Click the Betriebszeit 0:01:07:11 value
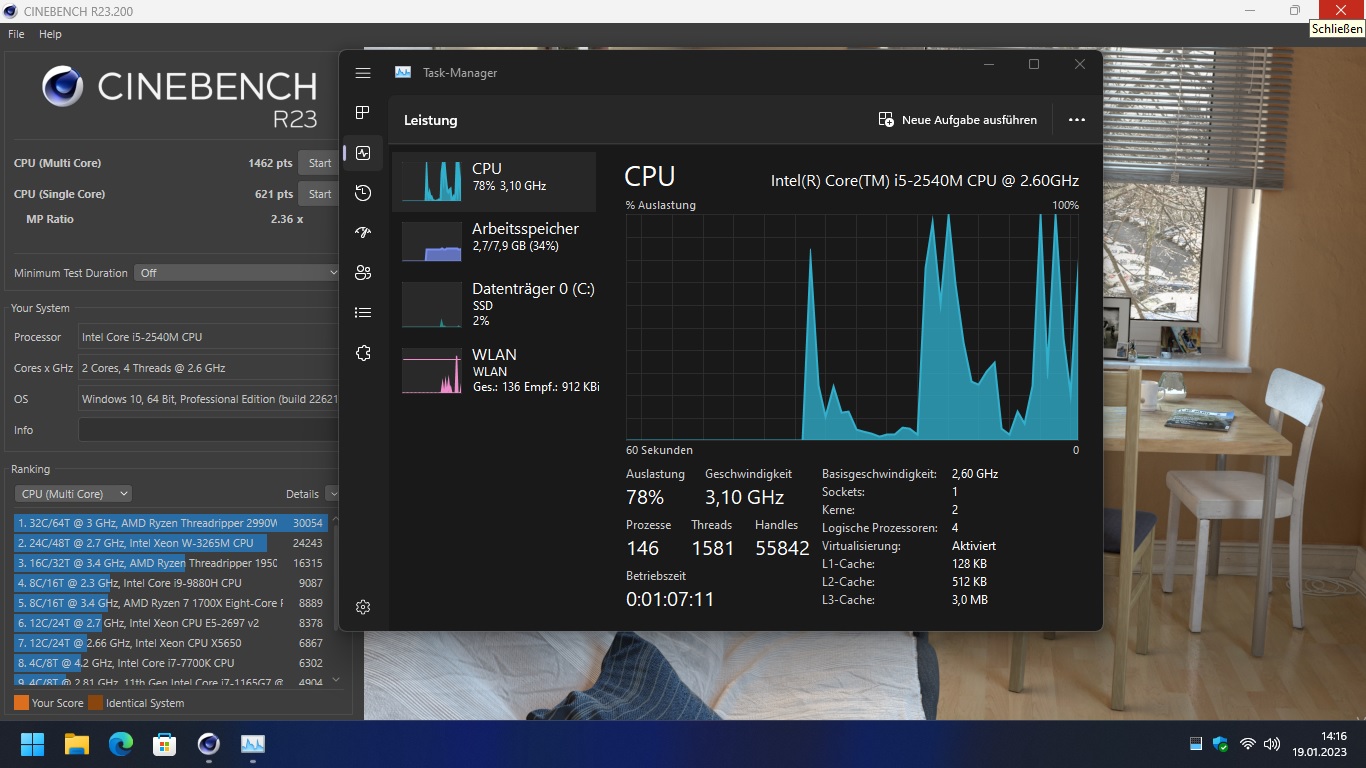The image size is (1366, 768). pos(670,600)
